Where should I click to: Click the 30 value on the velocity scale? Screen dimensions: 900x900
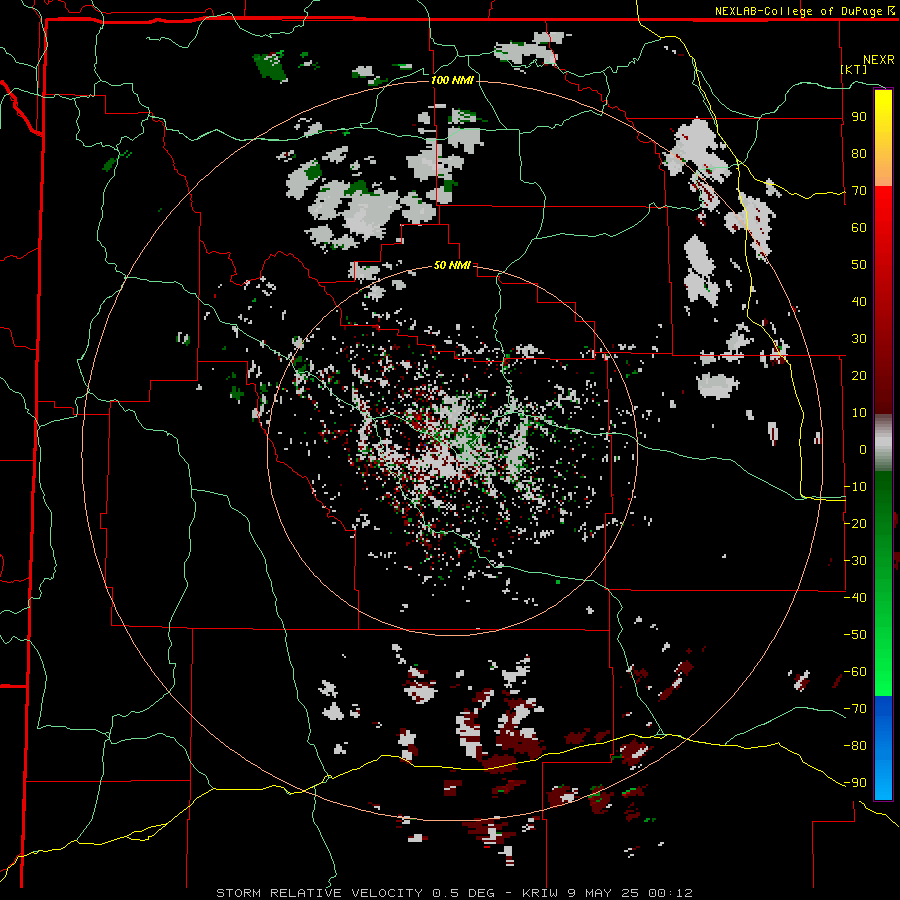tap(859, 339)
